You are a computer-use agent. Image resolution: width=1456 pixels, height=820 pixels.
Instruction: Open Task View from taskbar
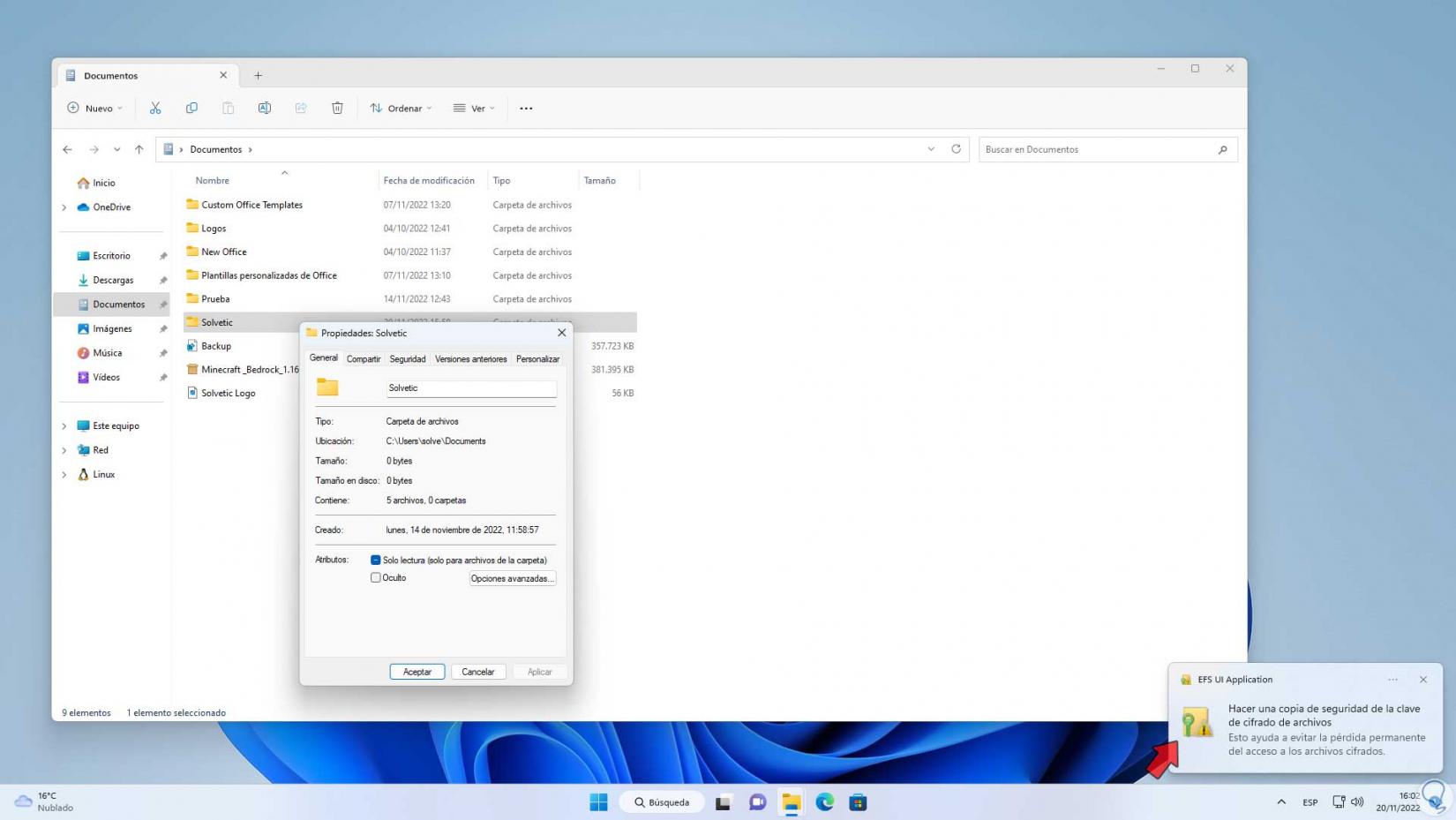coord(724,802)
